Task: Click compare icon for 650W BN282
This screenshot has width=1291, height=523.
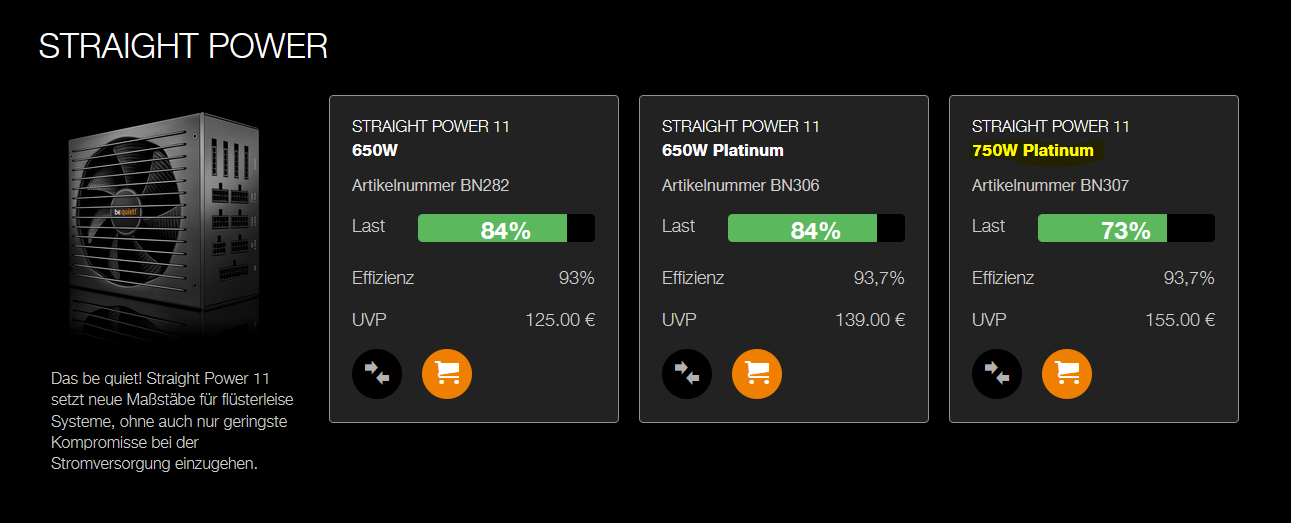Action: [377, 374]
